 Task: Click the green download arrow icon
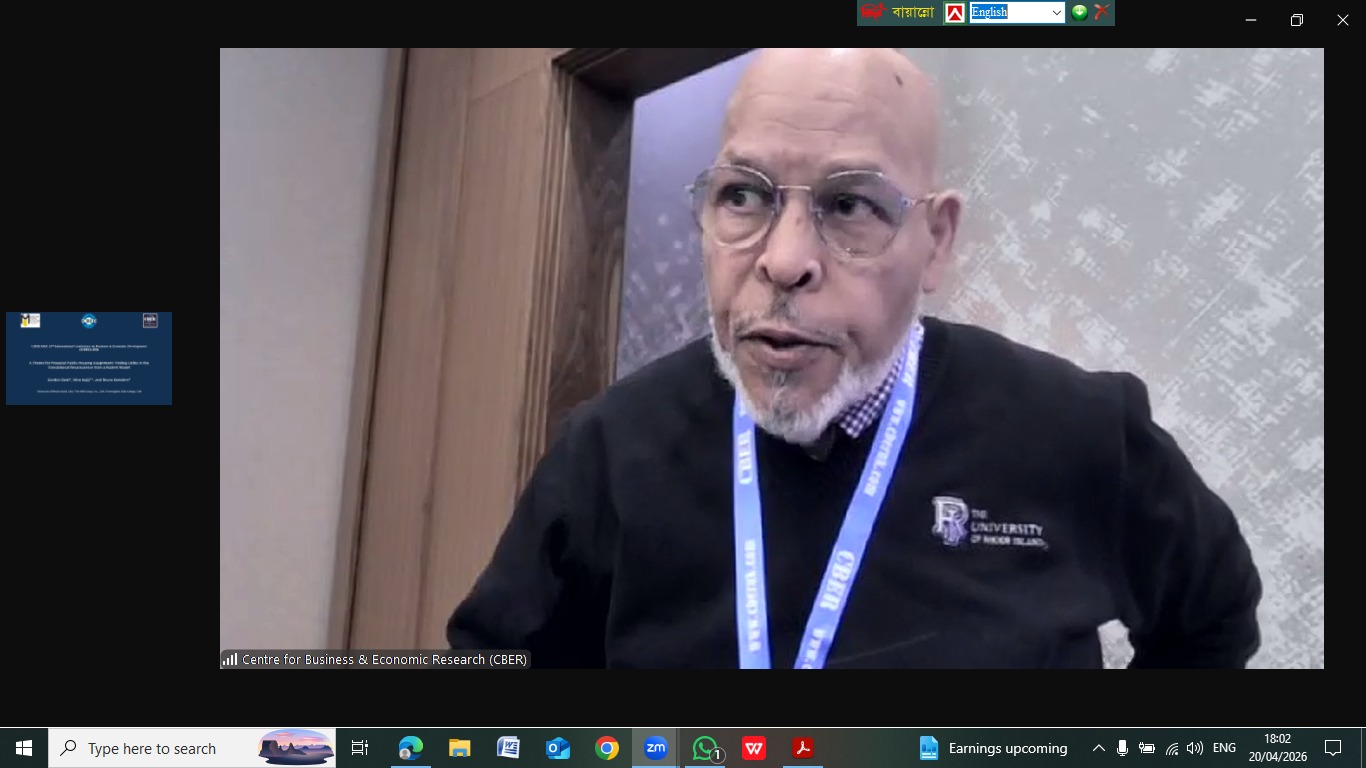pos(1080,13)
